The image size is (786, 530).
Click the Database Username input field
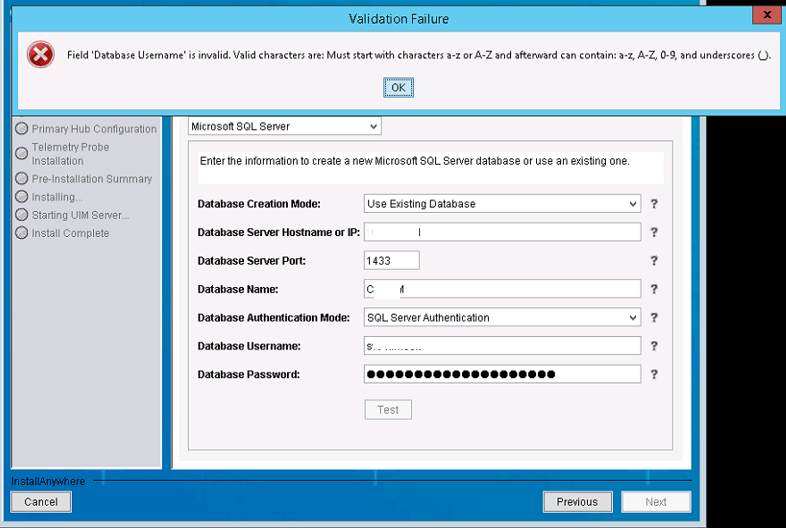tap(502, 346)
